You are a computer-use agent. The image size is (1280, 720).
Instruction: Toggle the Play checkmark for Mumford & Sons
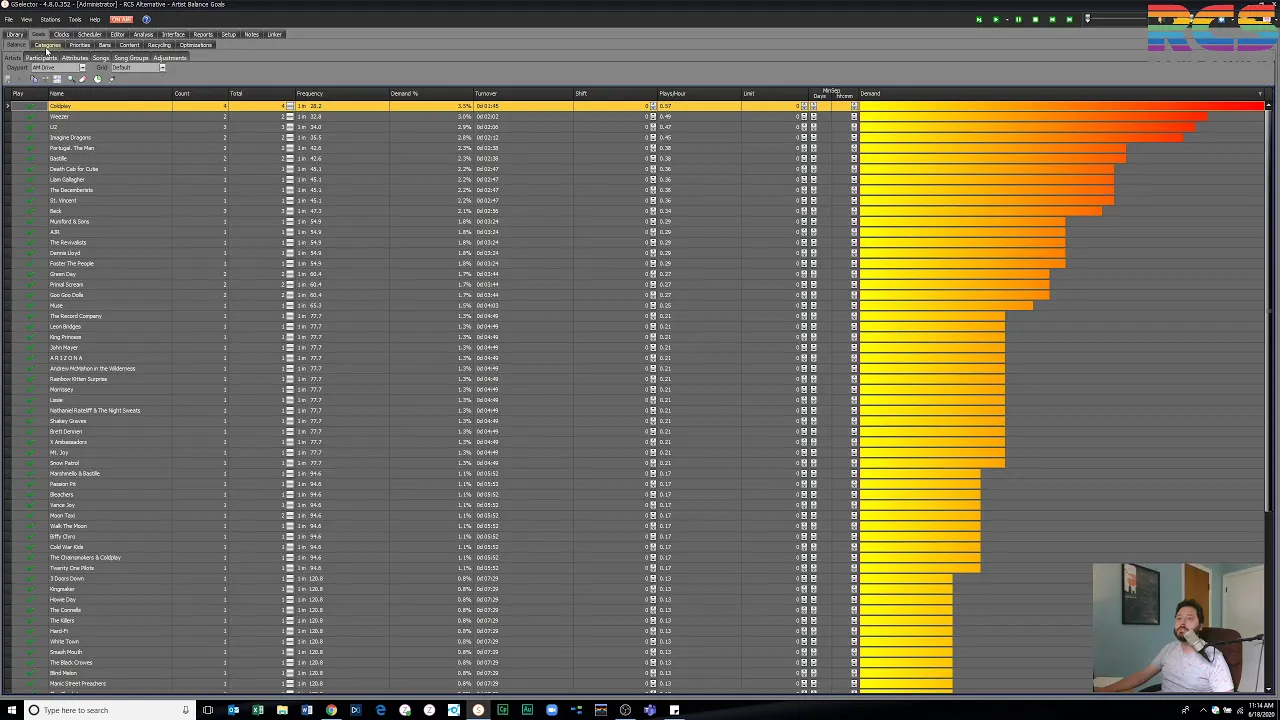29,222
